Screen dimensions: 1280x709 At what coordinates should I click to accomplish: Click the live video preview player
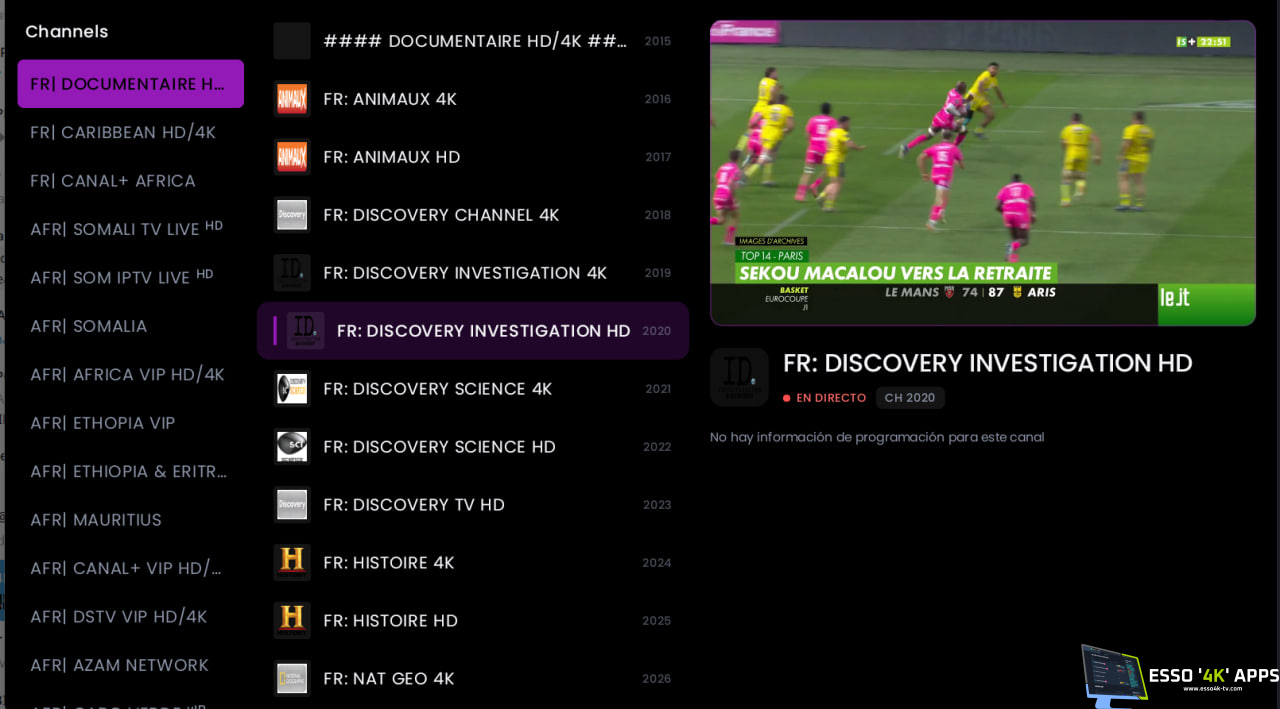983,173
